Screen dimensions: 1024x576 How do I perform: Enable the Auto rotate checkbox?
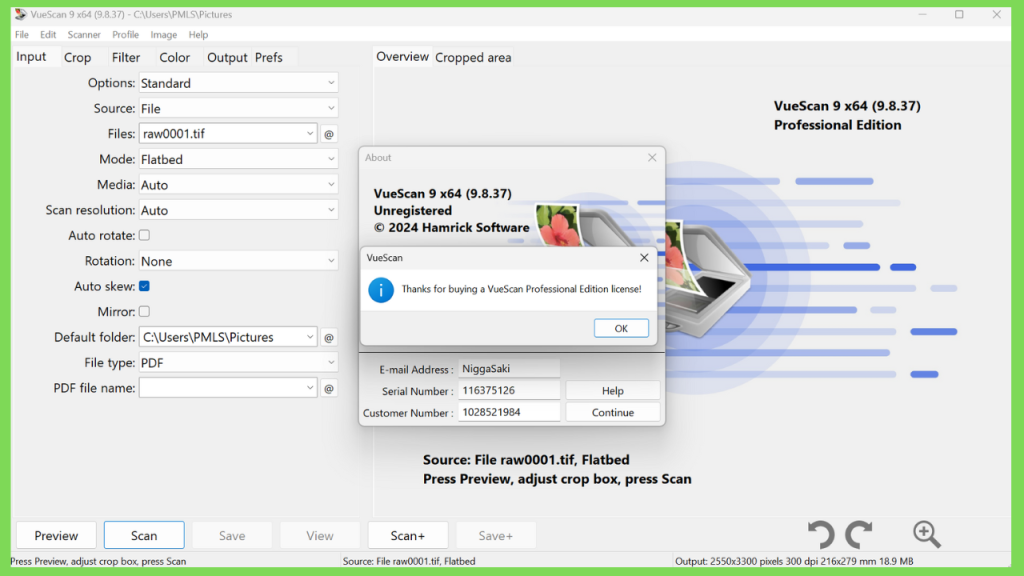144,235
